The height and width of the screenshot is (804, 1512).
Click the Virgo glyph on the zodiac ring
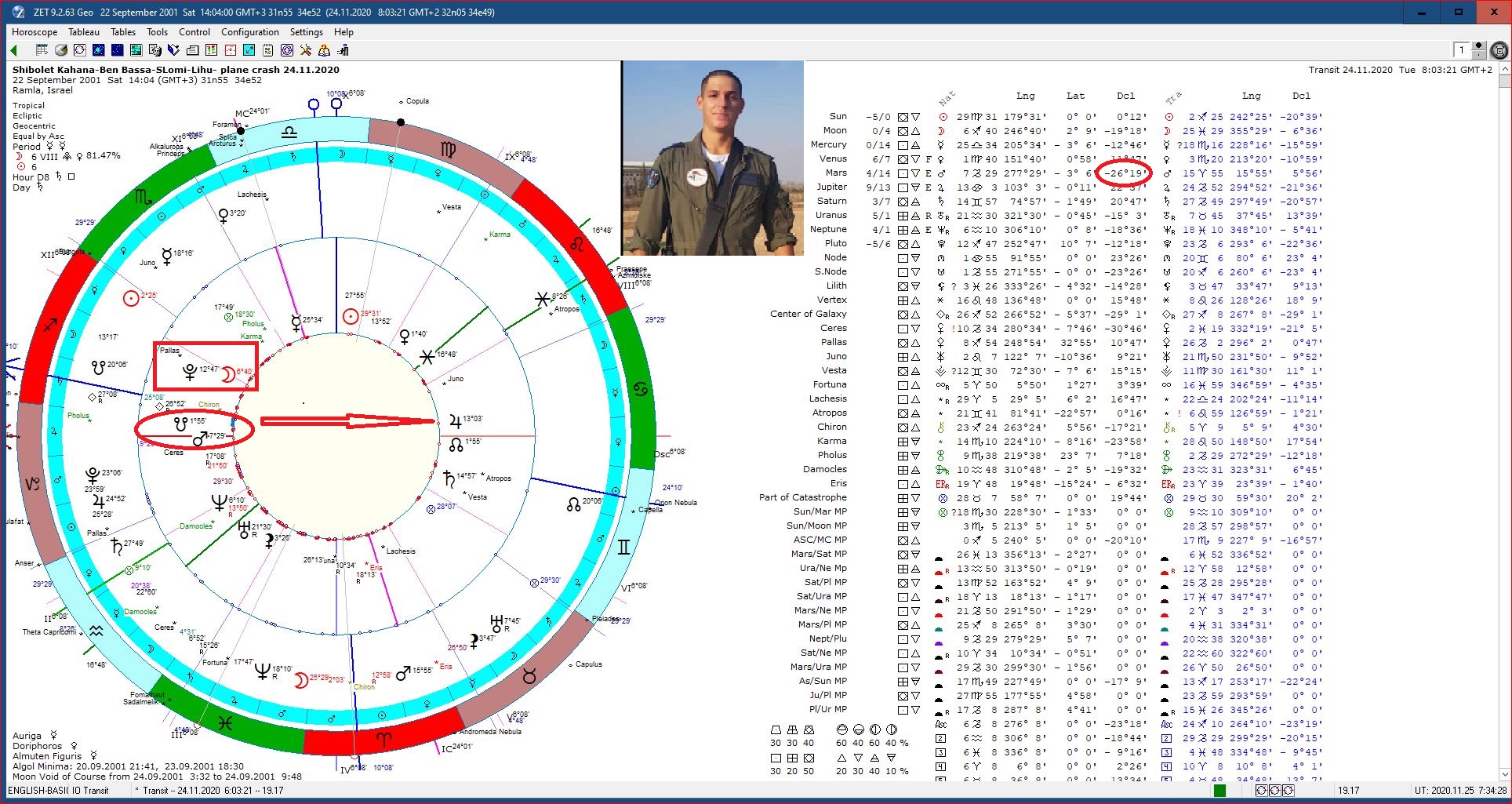click(x=448, y=149)
